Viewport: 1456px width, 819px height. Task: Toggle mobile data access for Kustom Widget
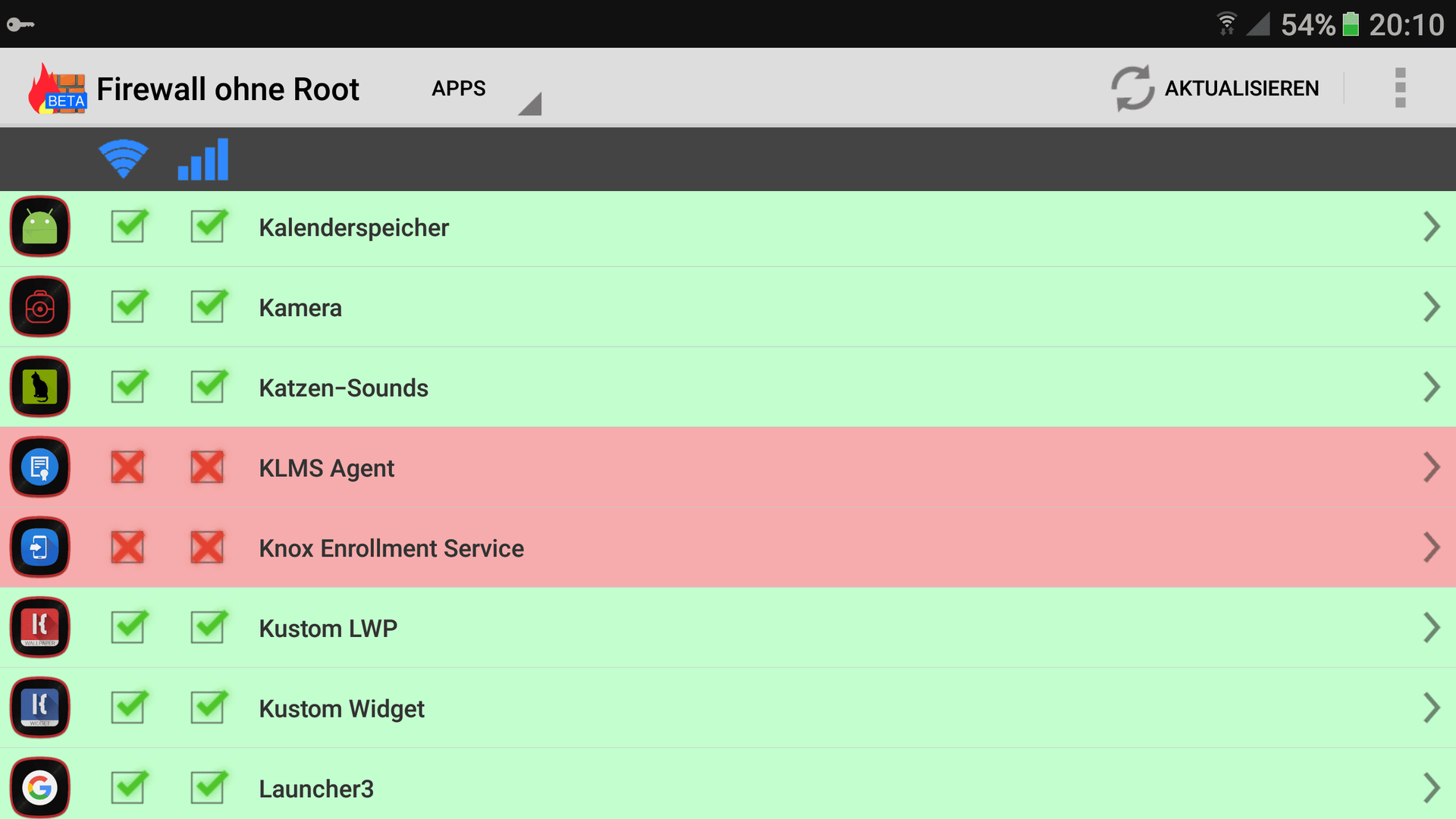tap(209, 707)
